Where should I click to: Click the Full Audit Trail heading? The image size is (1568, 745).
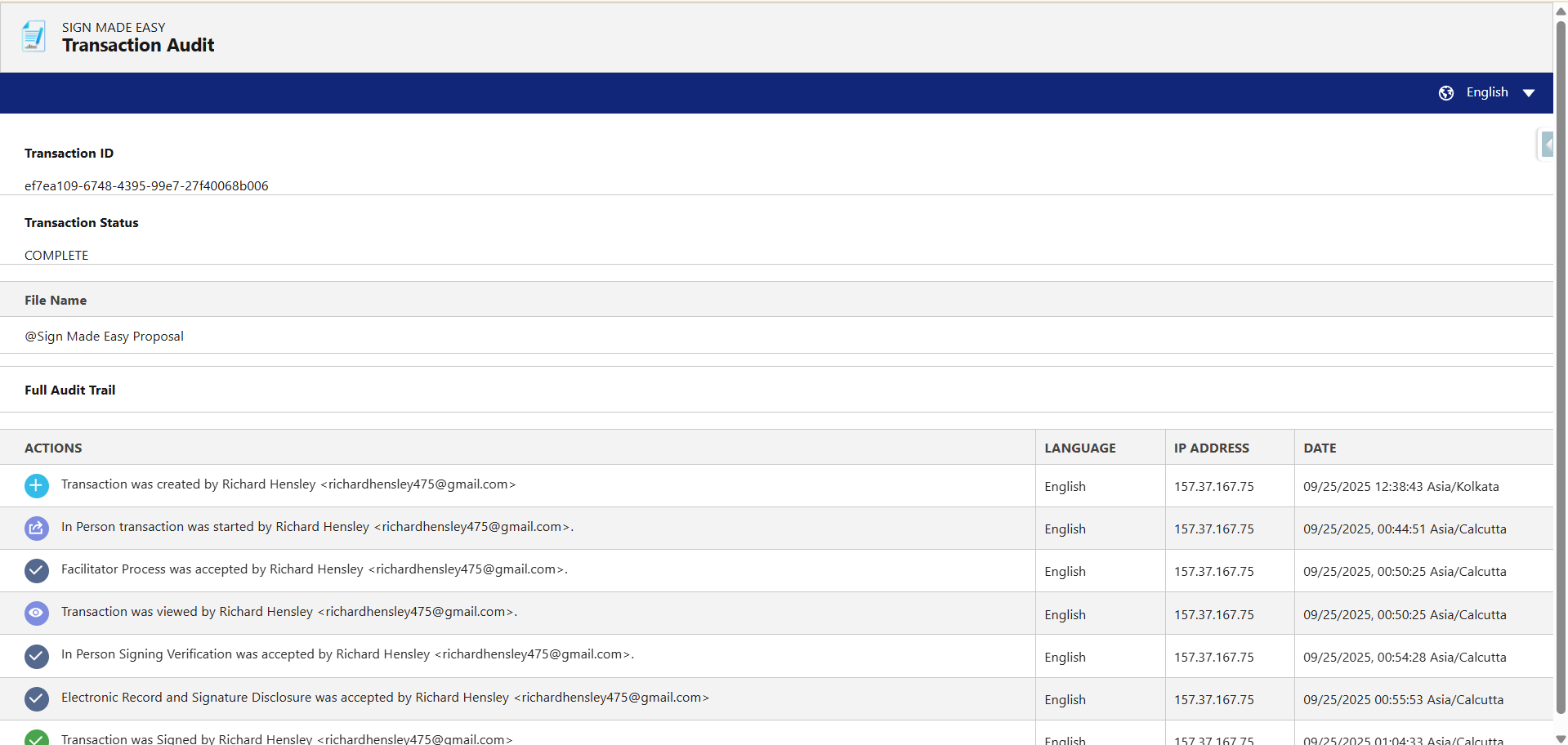point(70,390)
